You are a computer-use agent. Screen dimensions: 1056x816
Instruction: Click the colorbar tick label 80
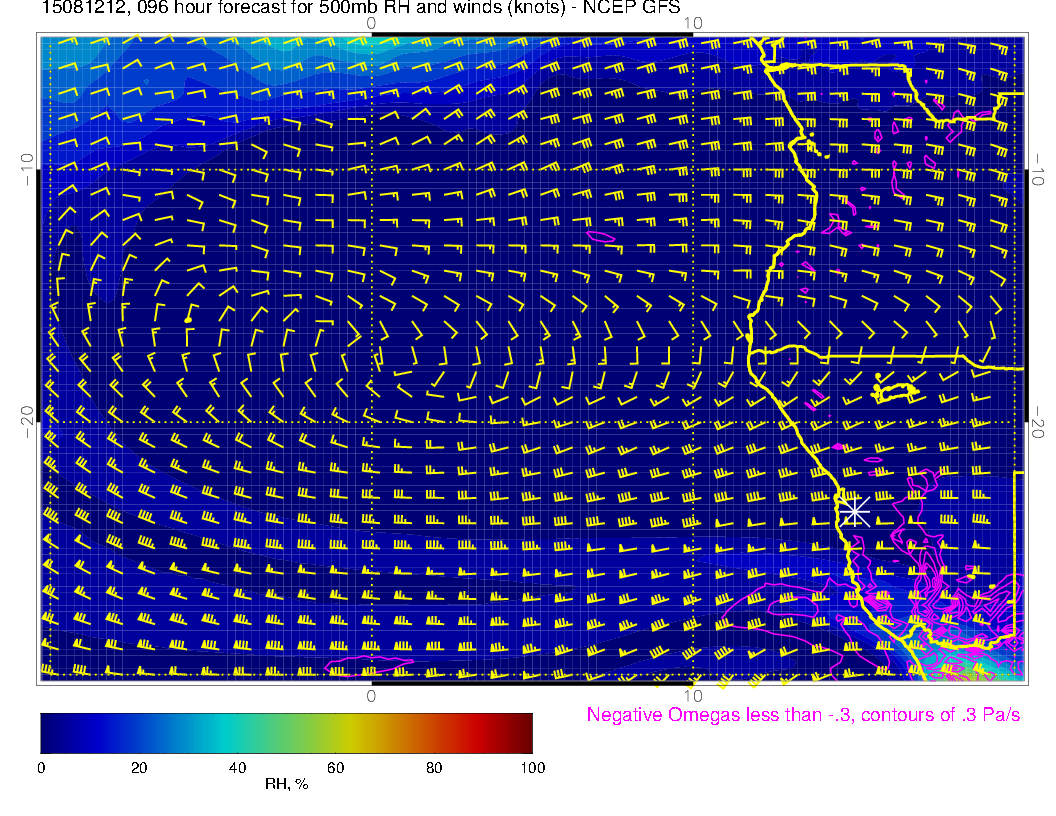434,767
